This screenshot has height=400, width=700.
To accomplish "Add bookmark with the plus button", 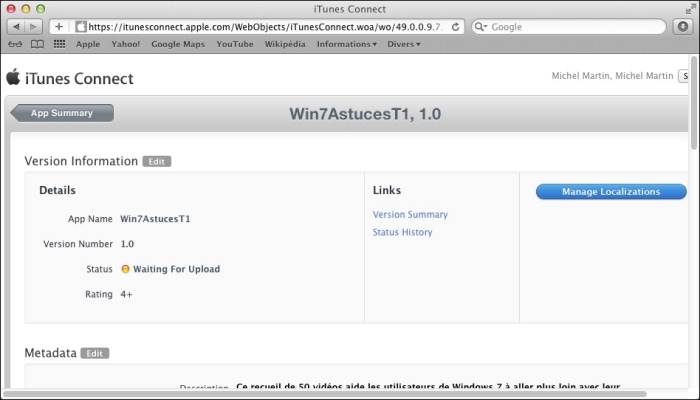I will (59, 27).
